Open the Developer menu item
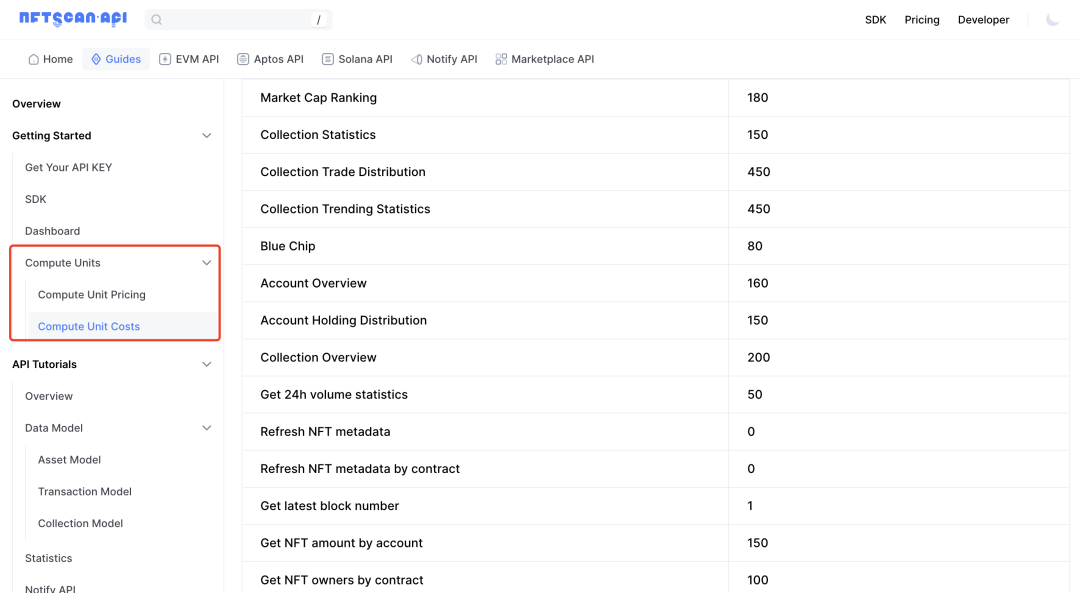 [983, 20]
